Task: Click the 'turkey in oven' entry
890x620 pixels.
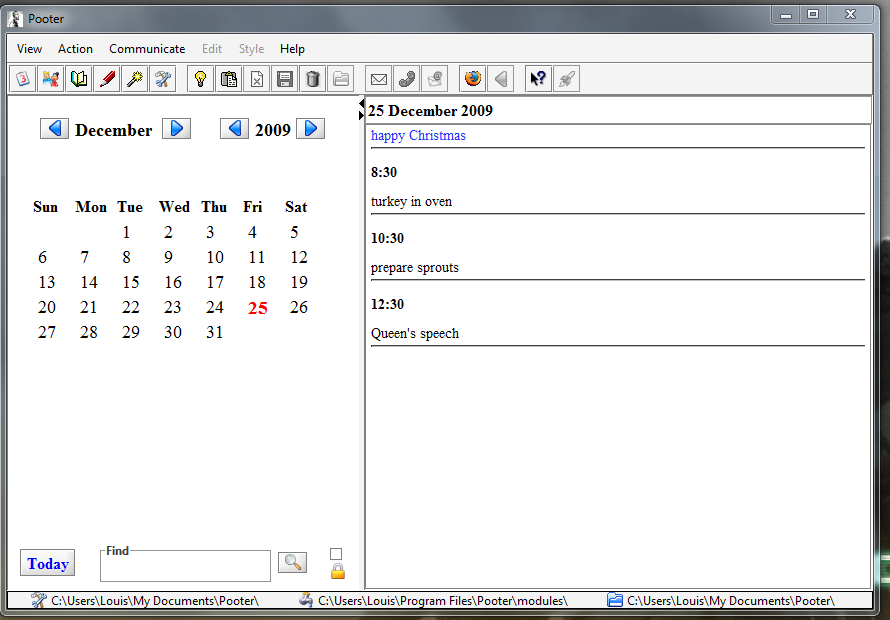Action: (x=412, y=202)
